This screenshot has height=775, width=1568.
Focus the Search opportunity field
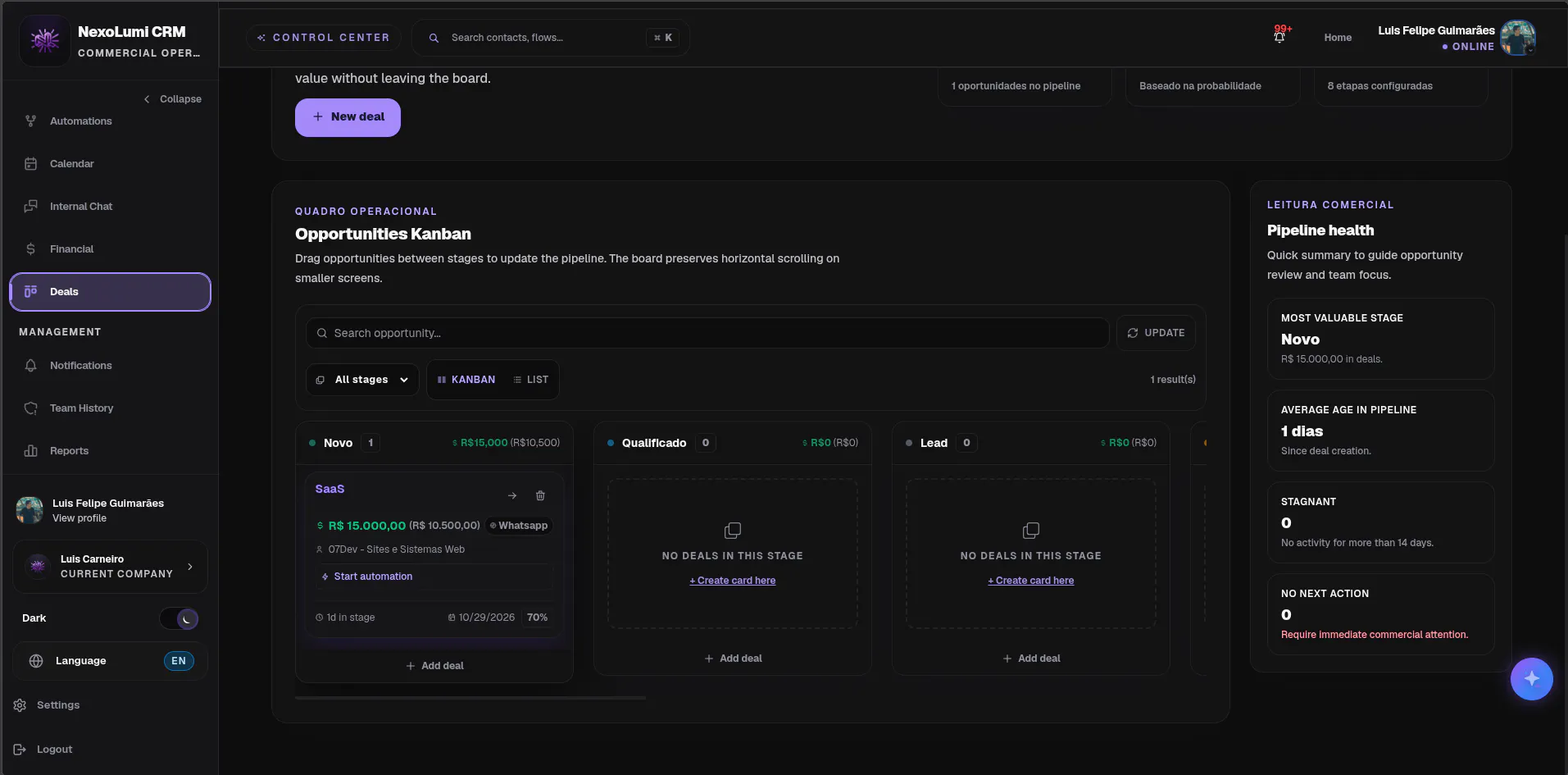pyautogui.click(x=707, y=333)
